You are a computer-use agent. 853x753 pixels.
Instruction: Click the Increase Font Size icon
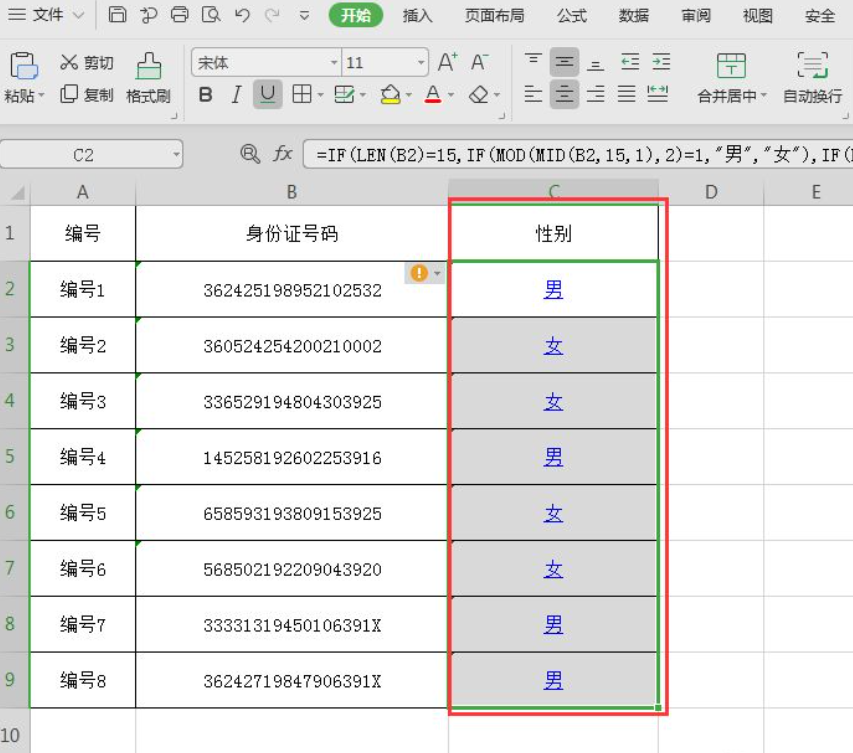[446, 61]
